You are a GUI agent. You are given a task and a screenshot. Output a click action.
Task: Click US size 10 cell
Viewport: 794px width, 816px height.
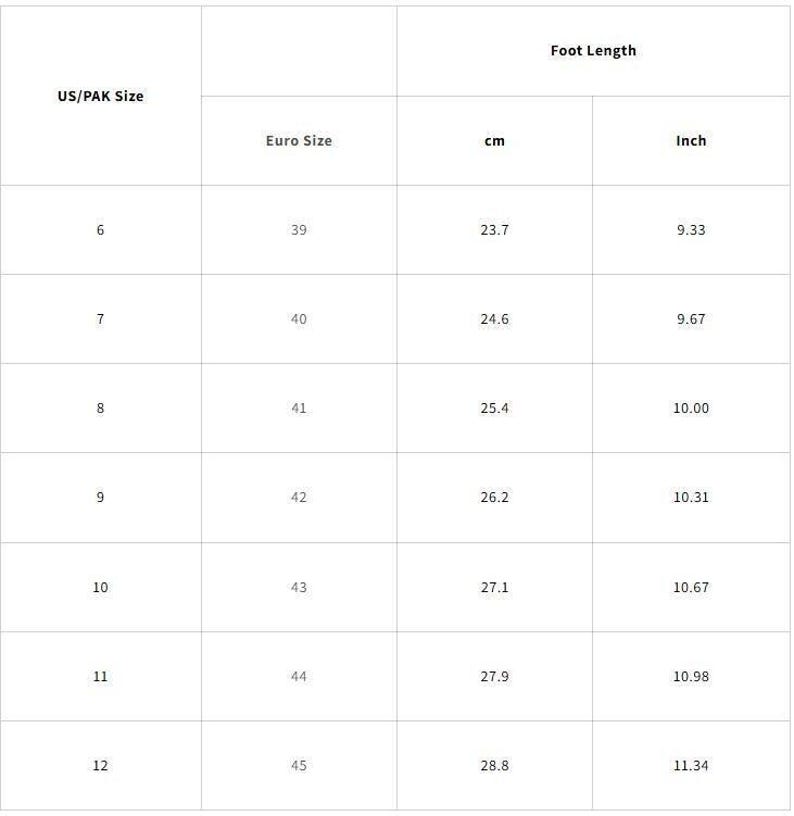(x=100, y=588)
